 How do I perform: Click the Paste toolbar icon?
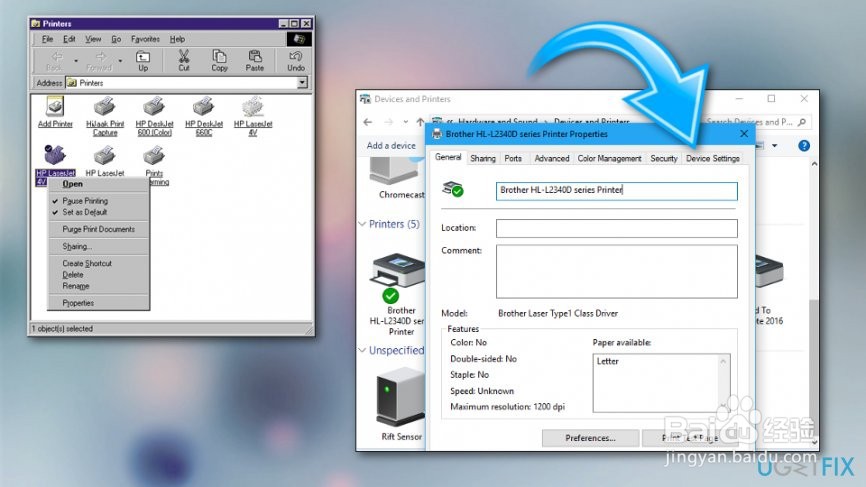click(255, 61)
